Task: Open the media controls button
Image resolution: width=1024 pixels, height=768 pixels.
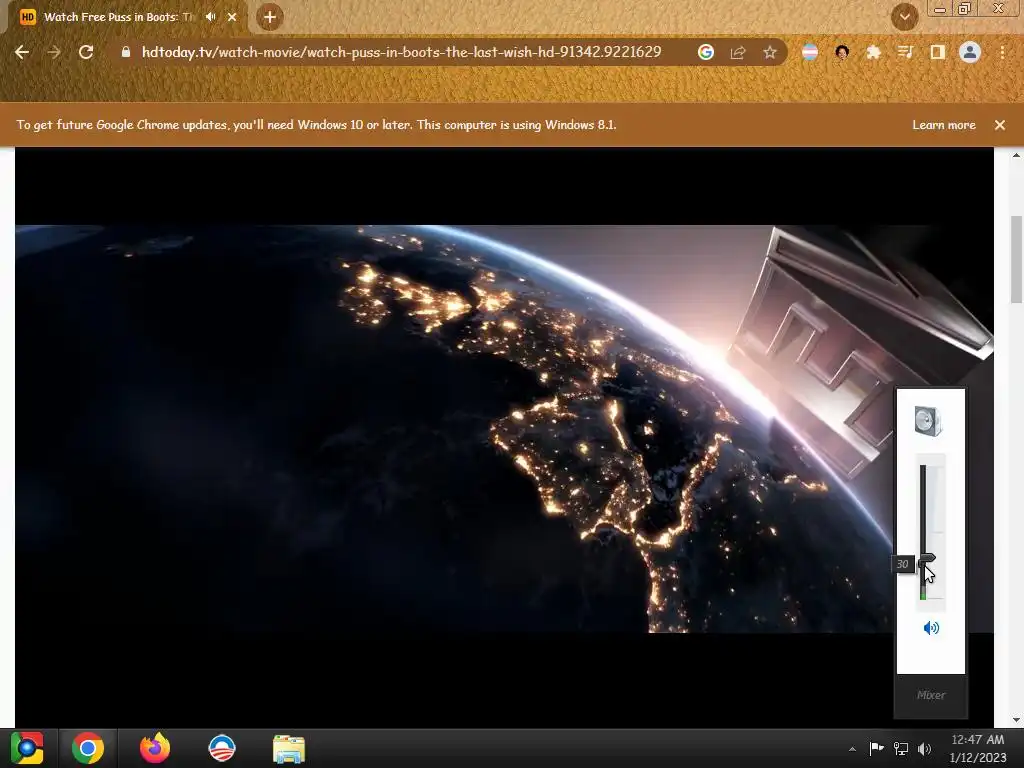Action: pos(905,52)
